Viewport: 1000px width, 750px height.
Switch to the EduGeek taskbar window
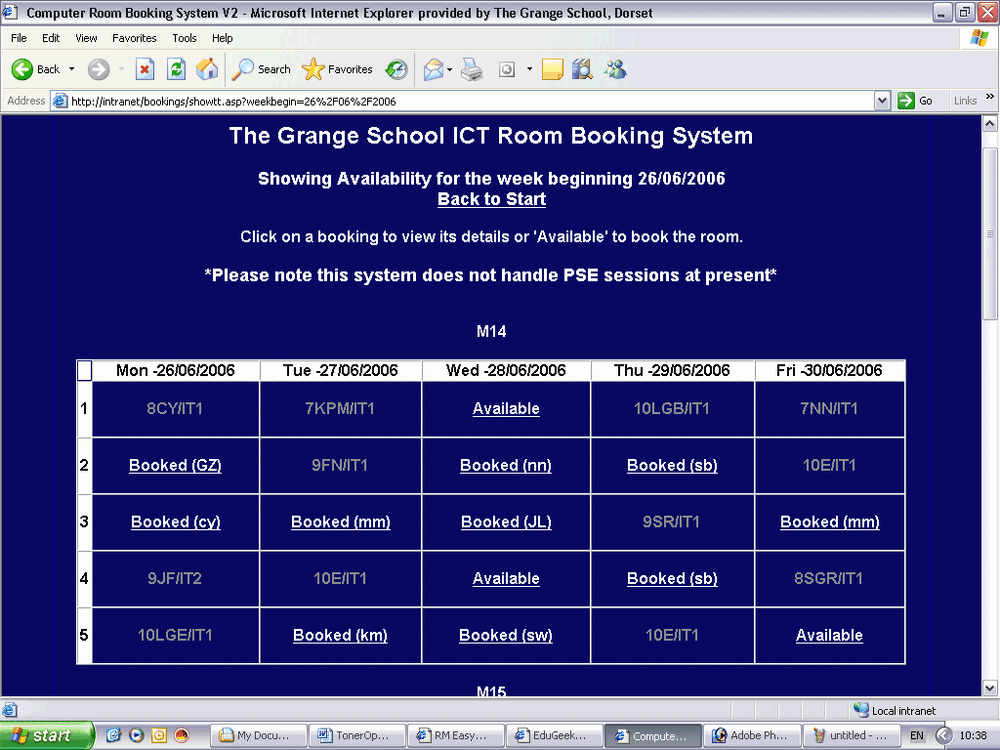click(554, 735)
